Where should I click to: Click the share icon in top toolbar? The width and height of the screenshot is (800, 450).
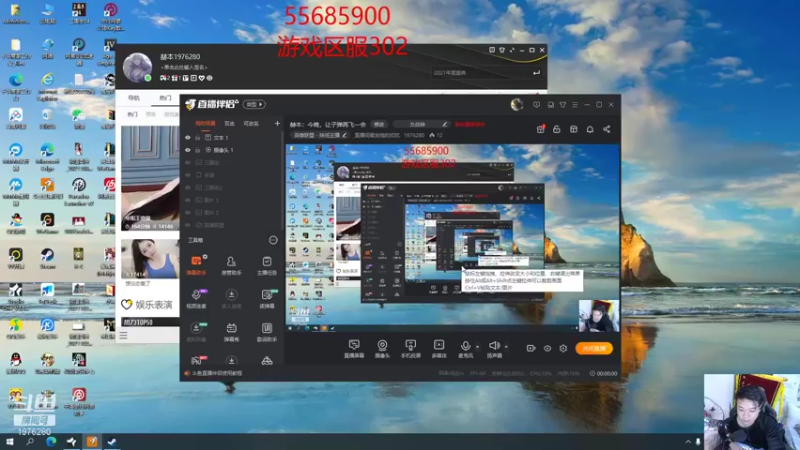click(607, 129)
